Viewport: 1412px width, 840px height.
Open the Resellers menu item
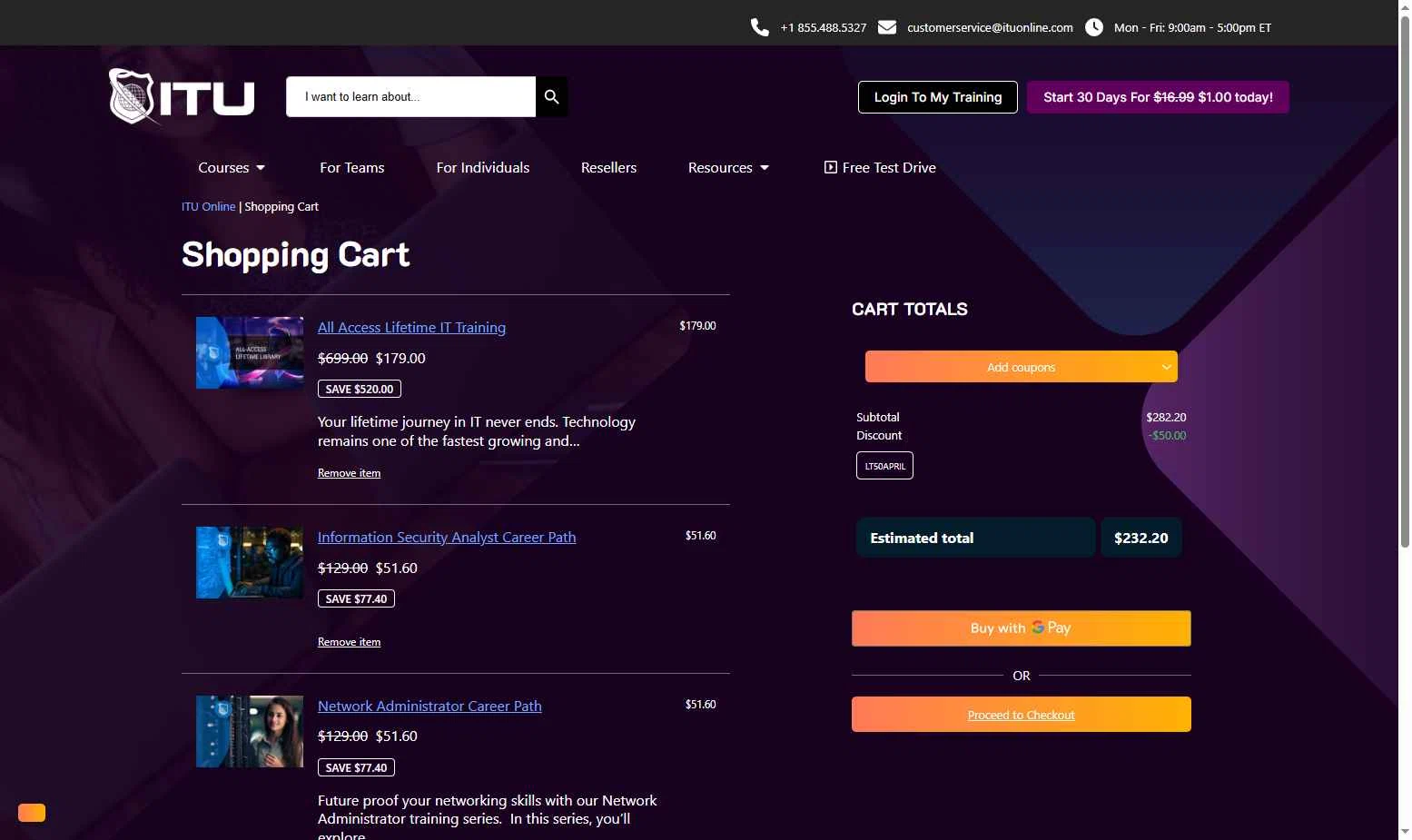(x=608, y=167)
